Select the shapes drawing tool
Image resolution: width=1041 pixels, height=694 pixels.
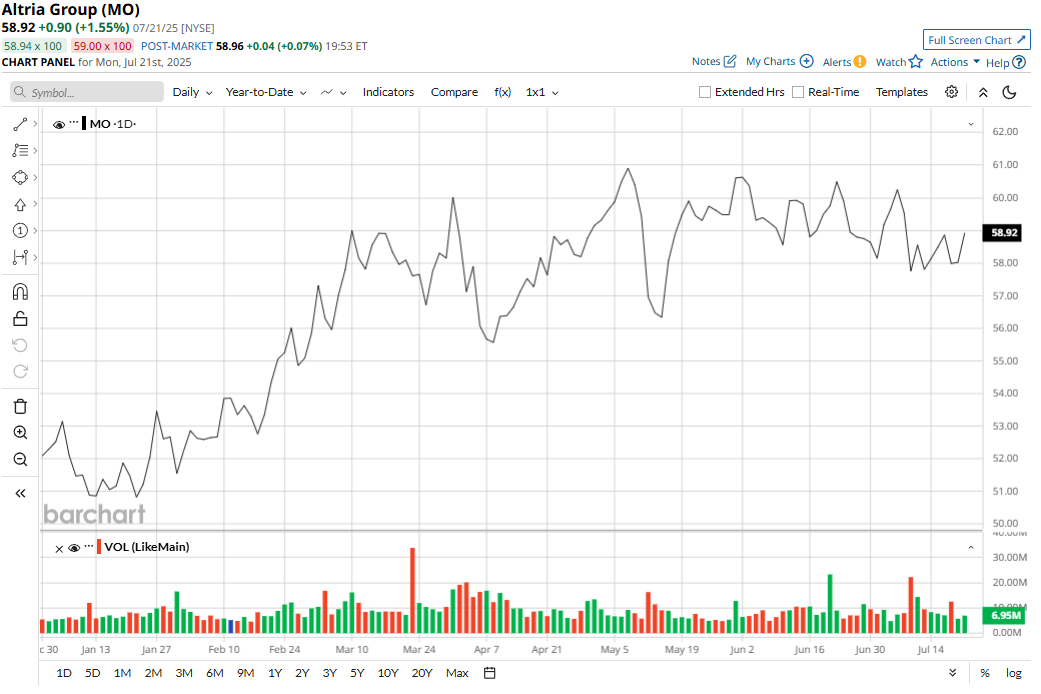tap(21, 177)
